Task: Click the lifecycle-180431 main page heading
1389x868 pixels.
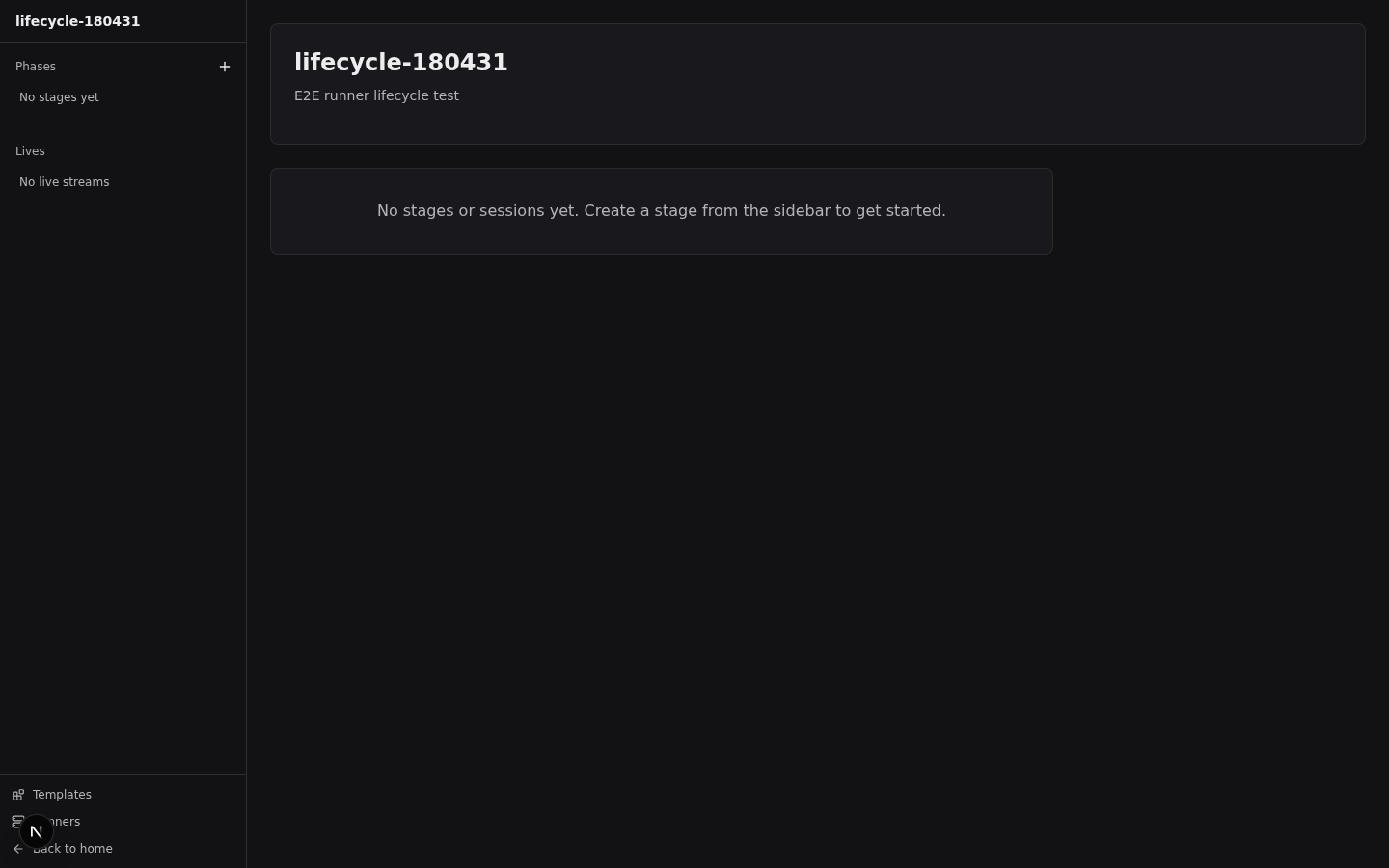Action: [x=401, y=63]
